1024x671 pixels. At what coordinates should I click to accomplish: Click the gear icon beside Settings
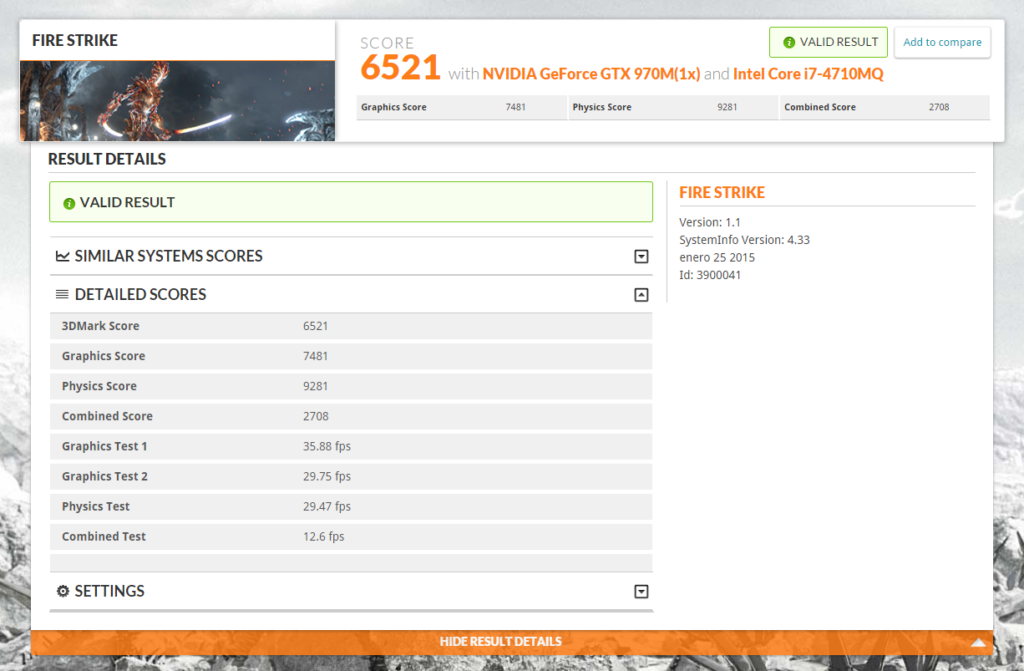pyautogui.click(x=63, y=591)
